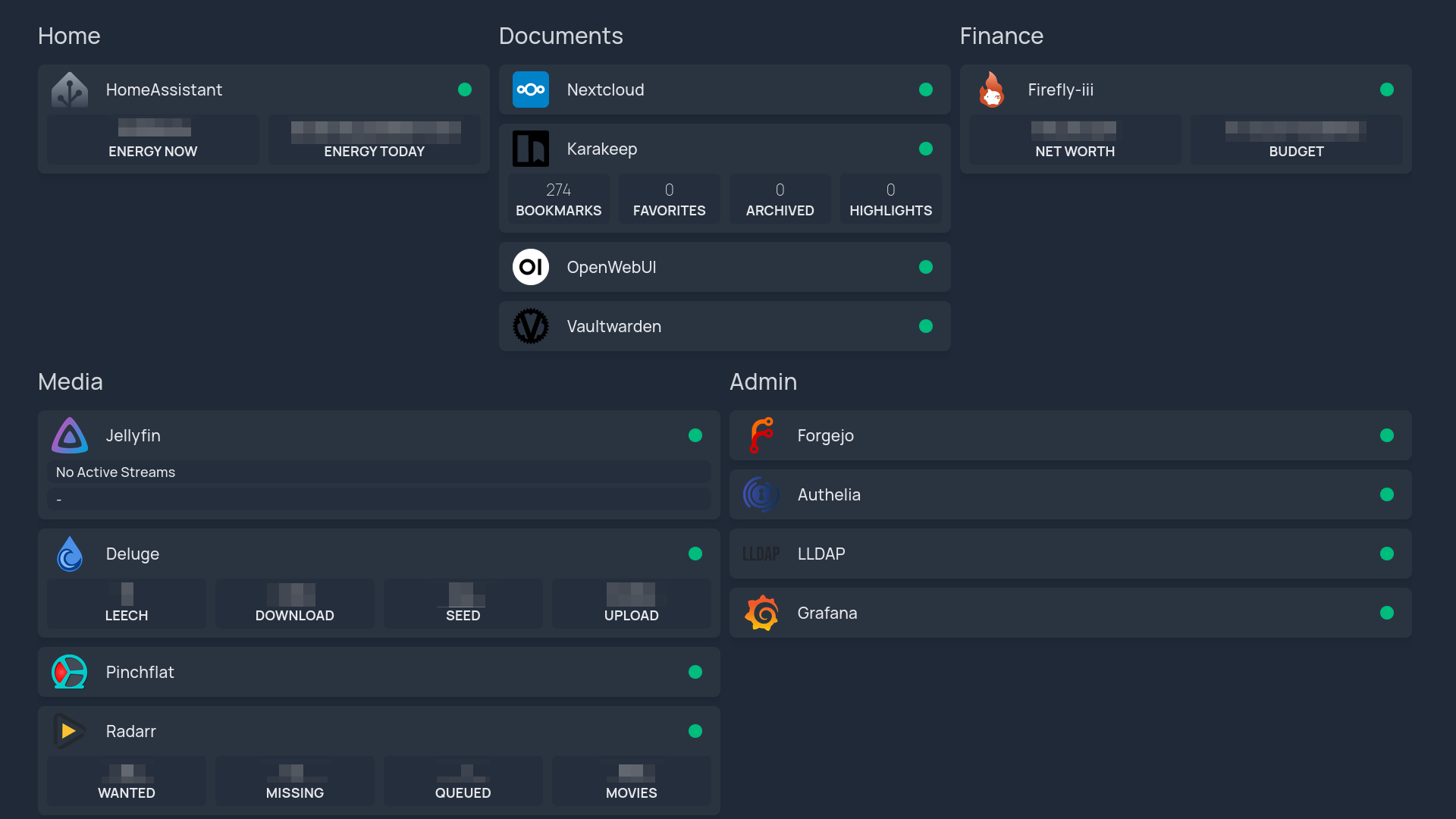Click the Forgejo status indicator dot
Screen dimensions: 1456x819
tap(1387, 435)
